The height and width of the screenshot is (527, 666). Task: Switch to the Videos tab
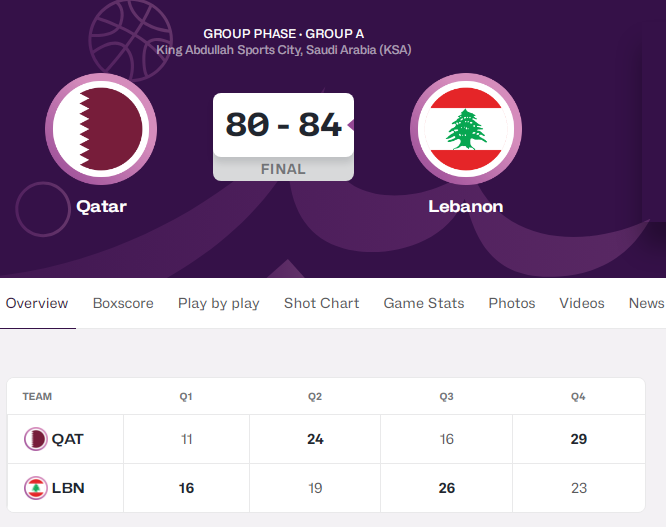click(582, 303)
